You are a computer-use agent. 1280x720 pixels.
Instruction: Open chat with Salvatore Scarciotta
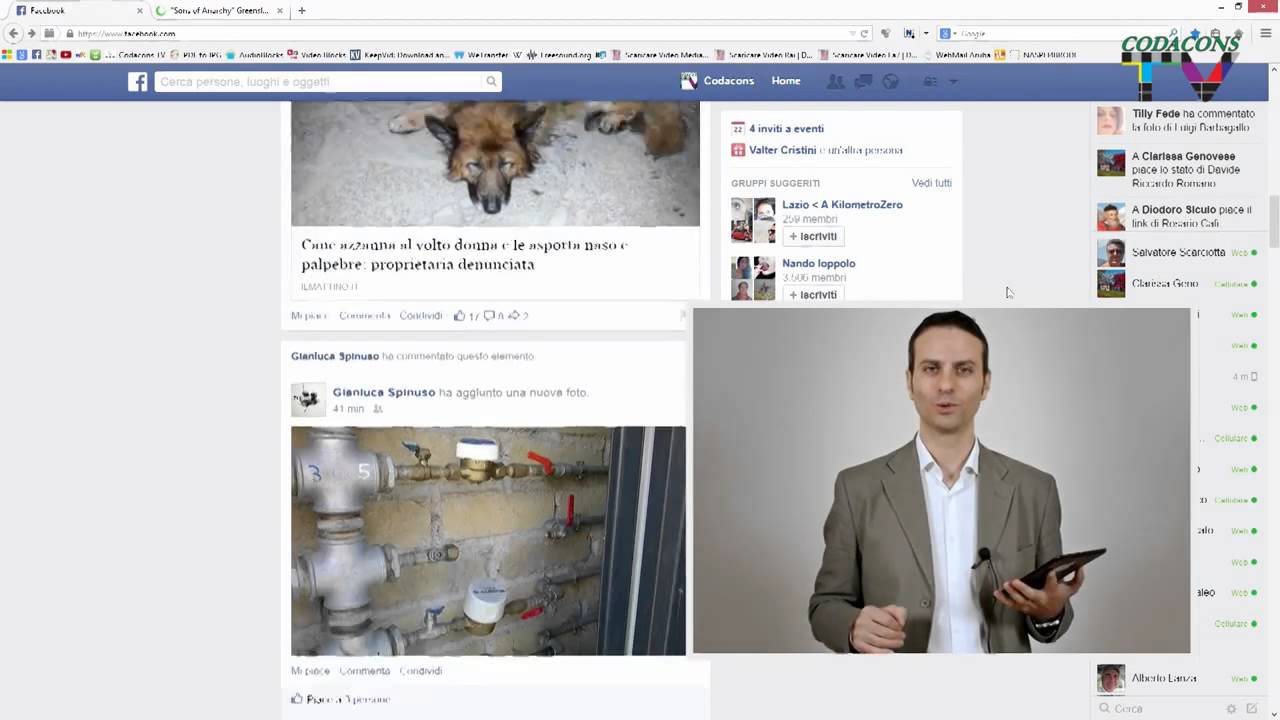point(1177,253)
